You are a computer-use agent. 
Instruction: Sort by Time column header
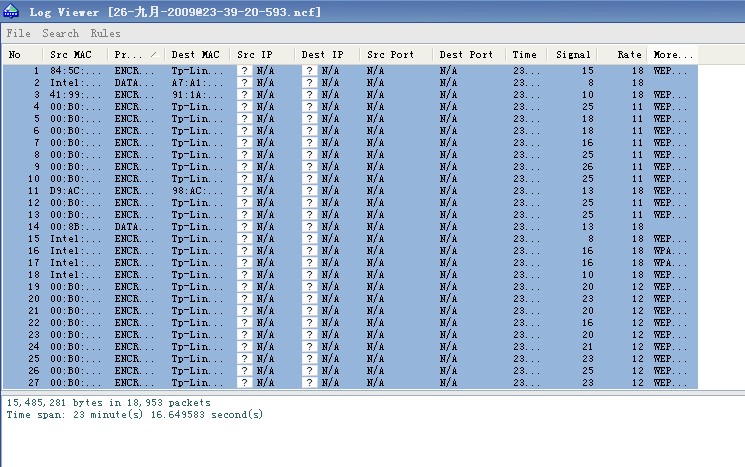pos(526,55)
